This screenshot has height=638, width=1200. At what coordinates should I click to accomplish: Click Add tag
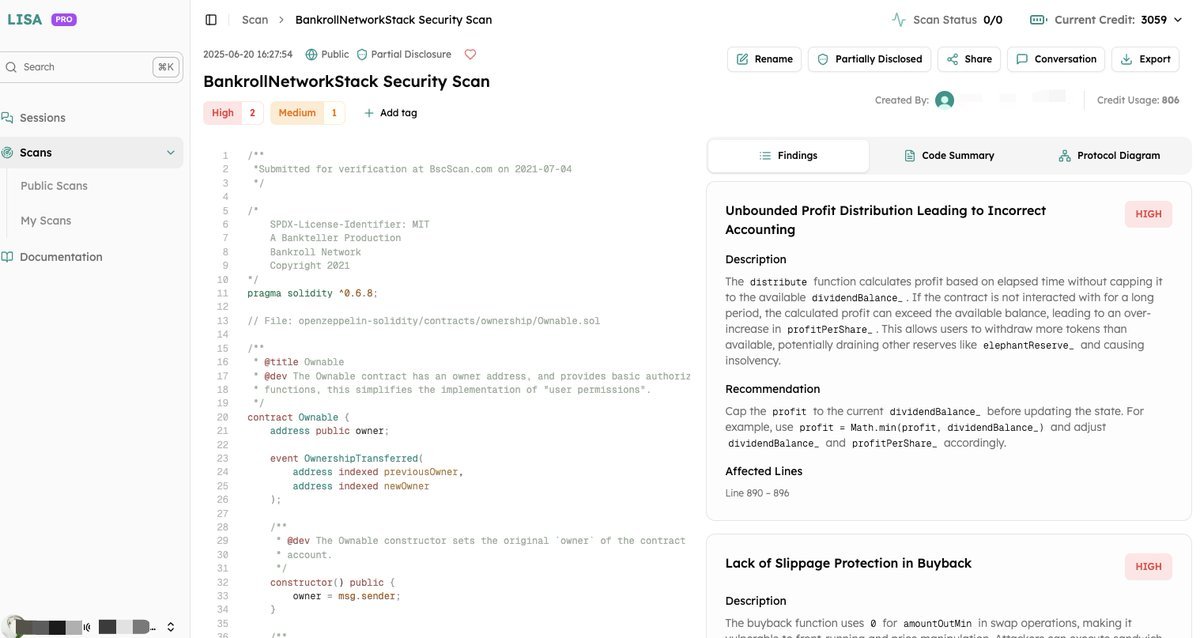click(x=391, y=113)
